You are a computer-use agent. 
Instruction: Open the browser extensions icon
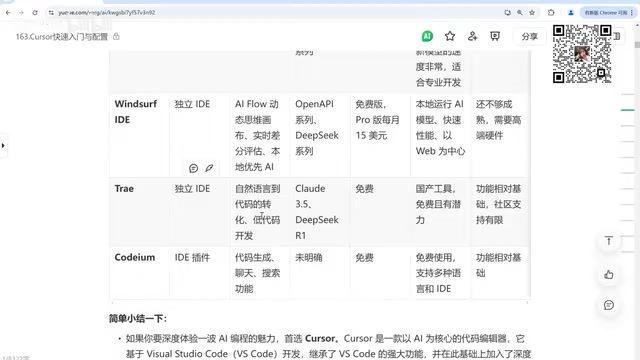[x=551, y=13]
